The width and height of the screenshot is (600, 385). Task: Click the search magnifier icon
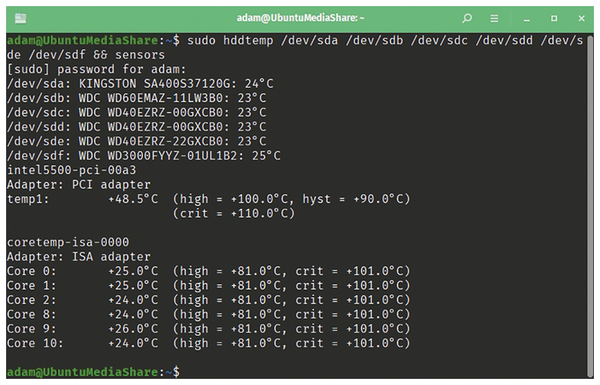[x=466, y=18]
